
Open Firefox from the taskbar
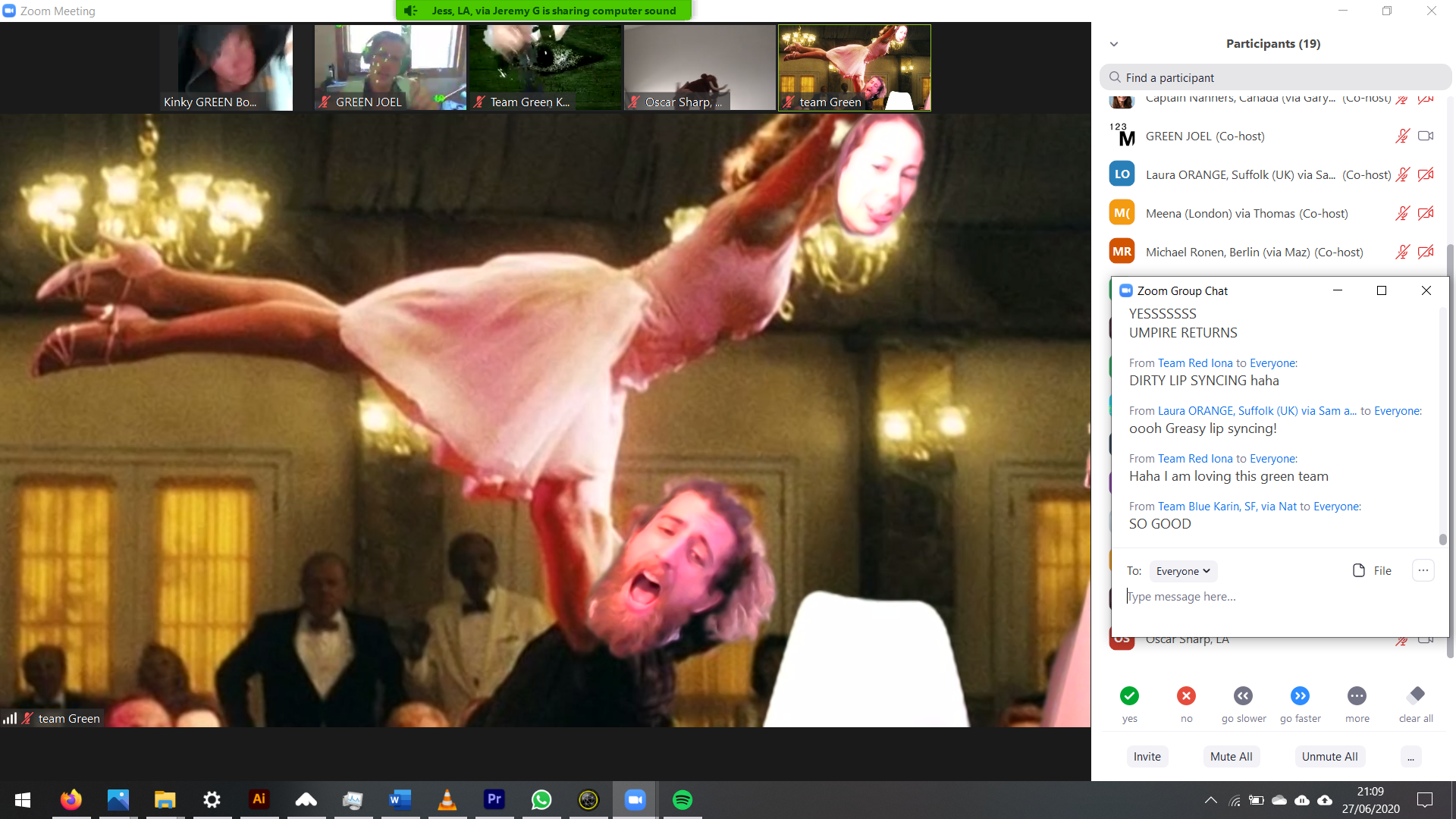pyautogui.click(x=71, y=800)
